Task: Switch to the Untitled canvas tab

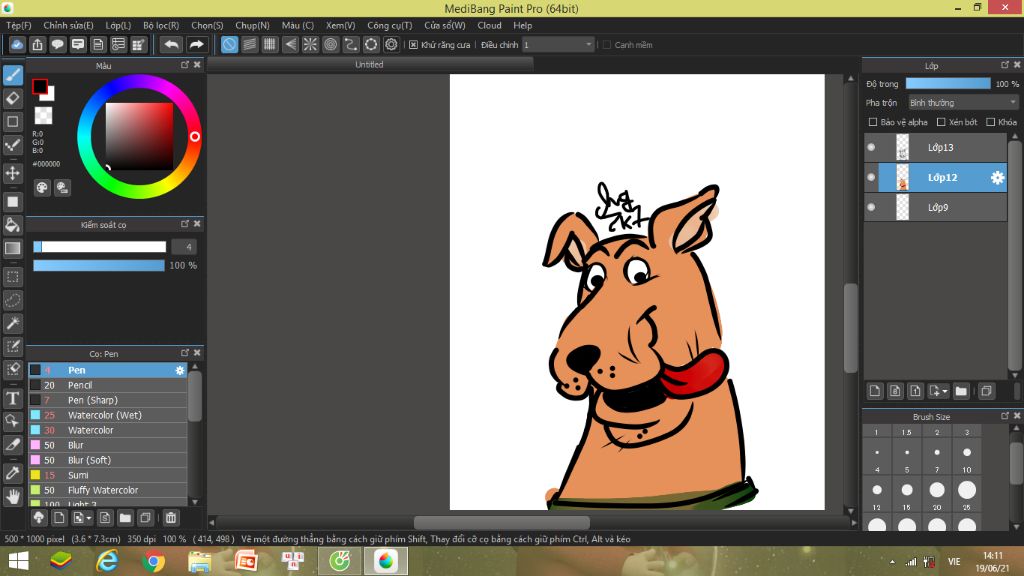Action: pyautogui.click(x=370, y=65)
